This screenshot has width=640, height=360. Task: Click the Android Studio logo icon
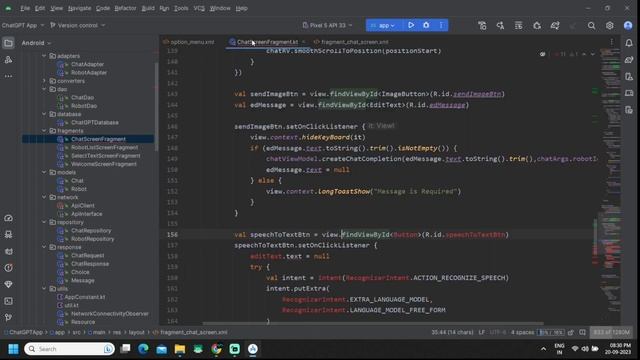[8, 8]
